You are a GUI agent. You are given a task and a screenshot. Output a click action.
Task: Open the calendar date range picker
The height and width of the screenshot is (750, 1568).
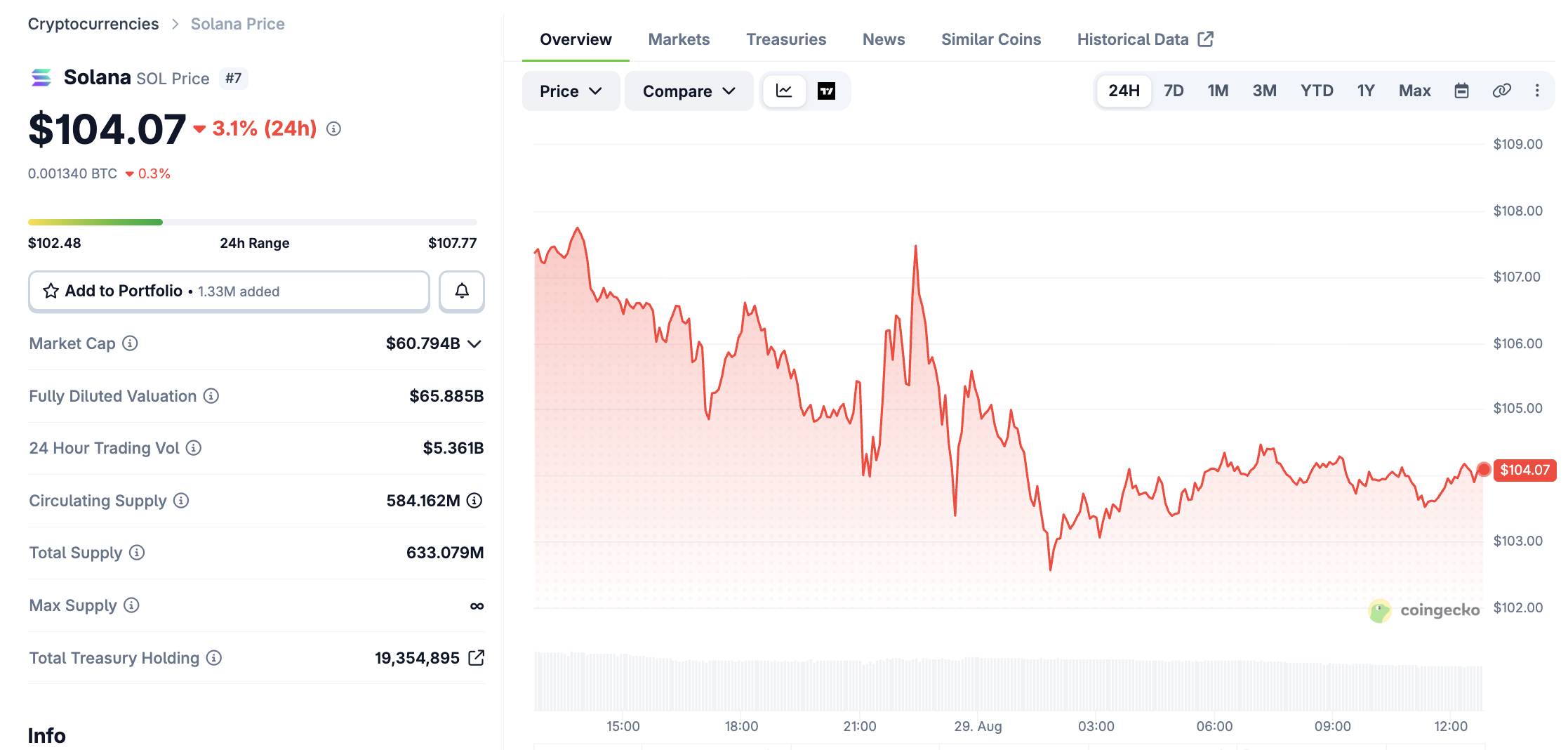pos(1461,91)
